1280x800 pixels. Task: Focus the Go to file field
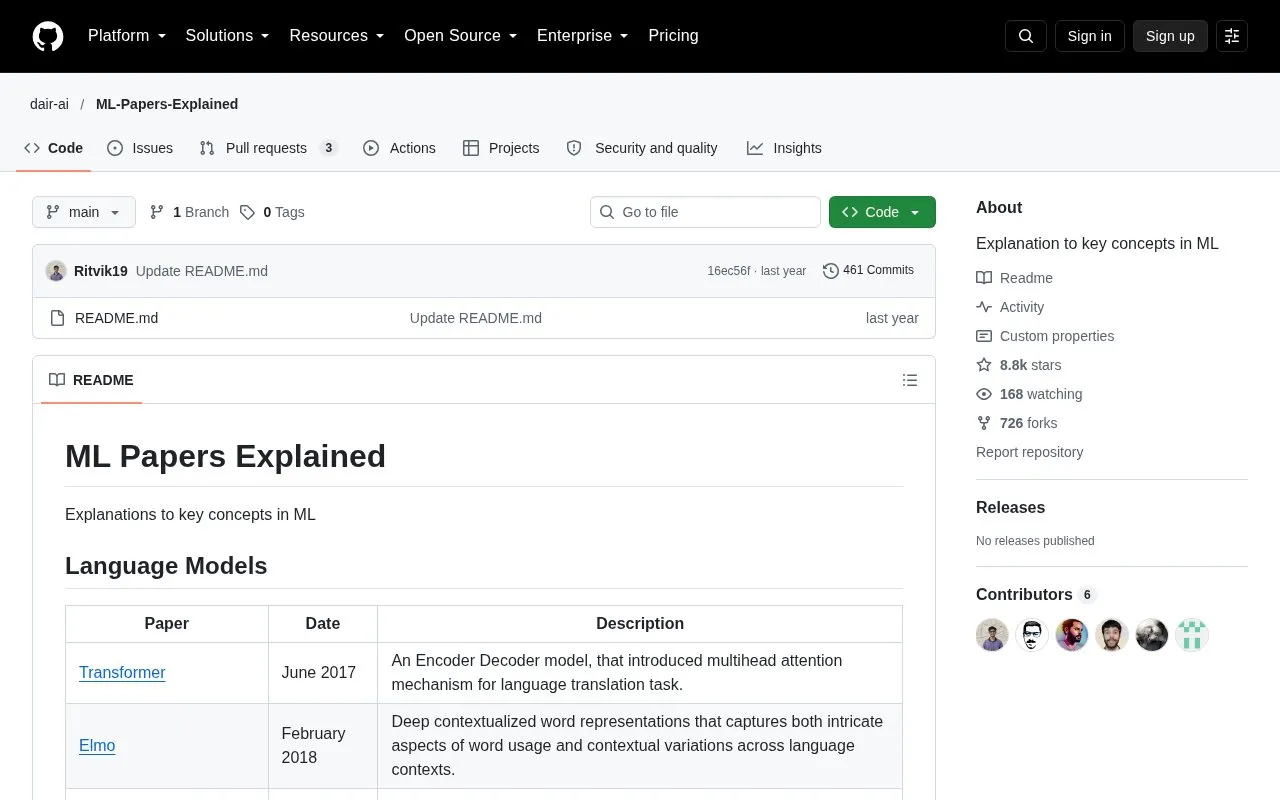(x=705, y=212)
